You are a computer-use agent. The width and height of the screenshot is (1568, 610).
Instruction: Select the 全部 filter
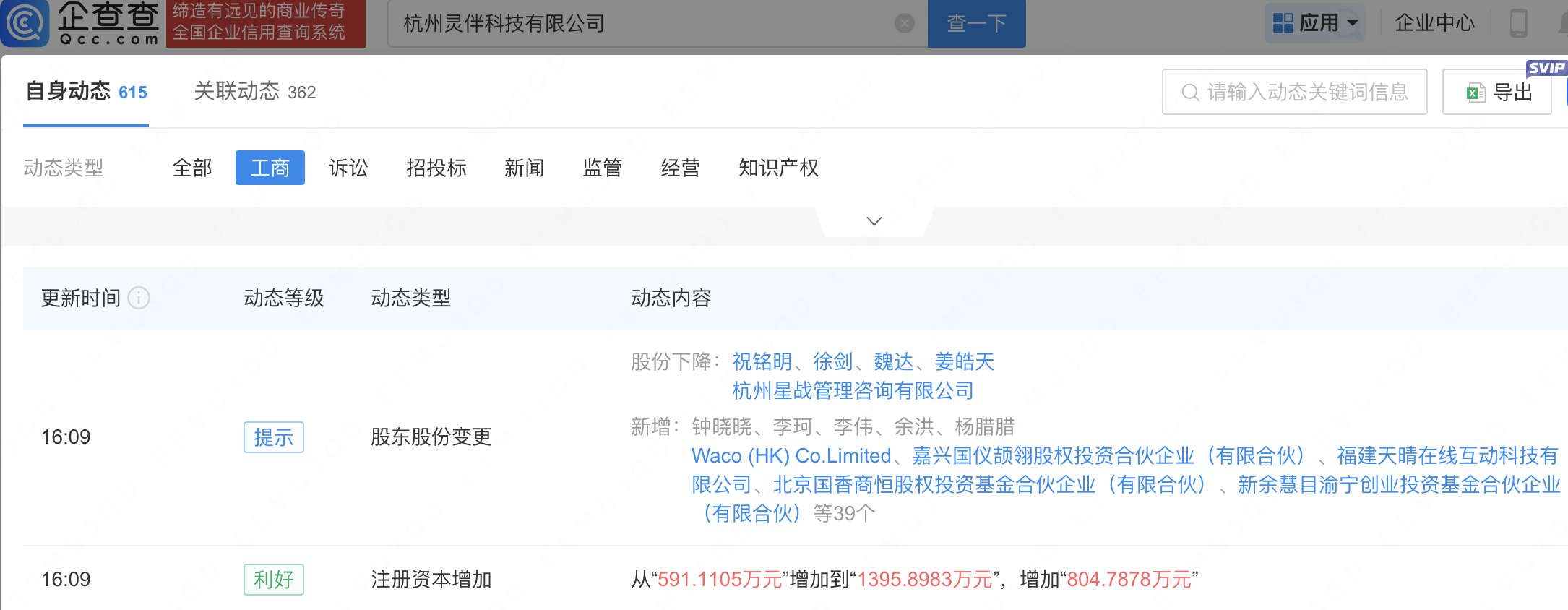[x=192, y=168]
